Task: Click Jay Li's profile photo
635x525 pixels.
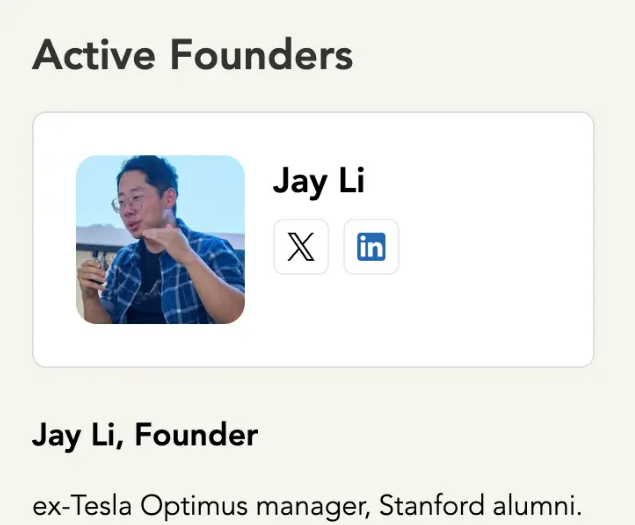Action: click(160, 239)
